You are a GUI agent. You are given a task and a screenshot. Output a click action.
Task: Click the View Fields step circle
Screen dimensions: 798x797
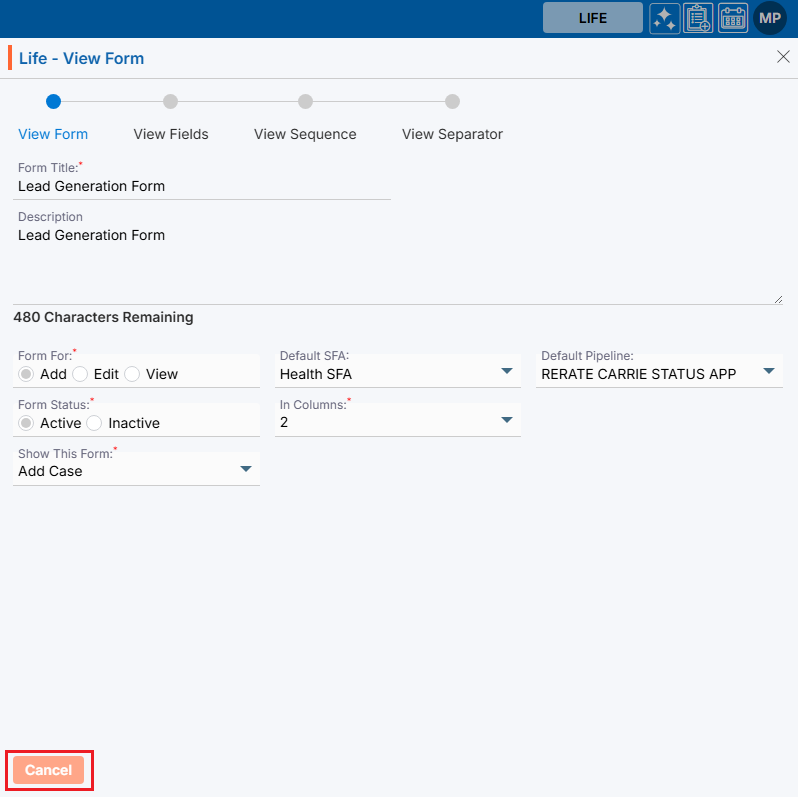click(x=171, y=101)
